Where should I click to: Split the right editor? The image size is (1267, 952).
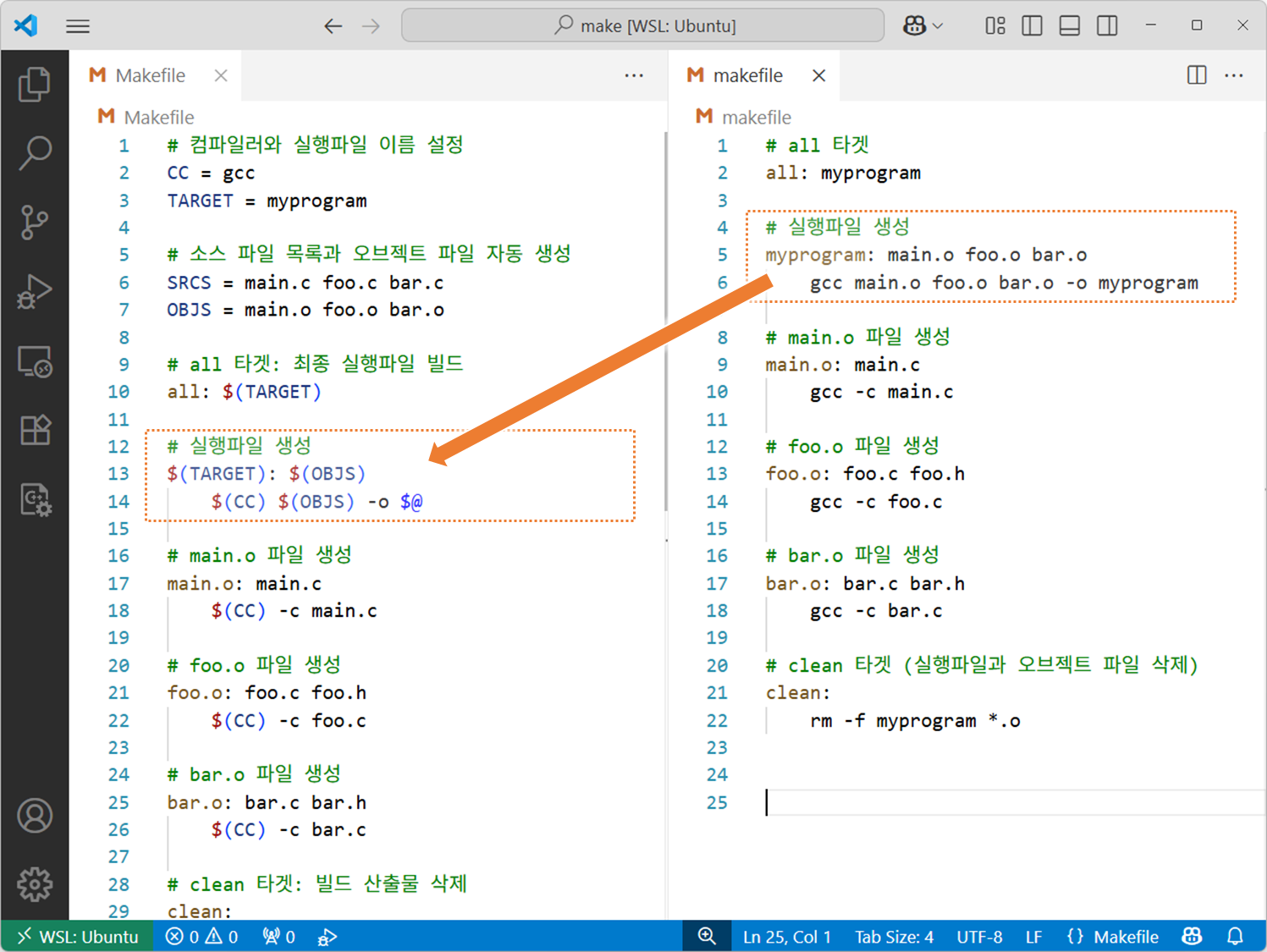pyautogui.click(x=1197, y=75)
